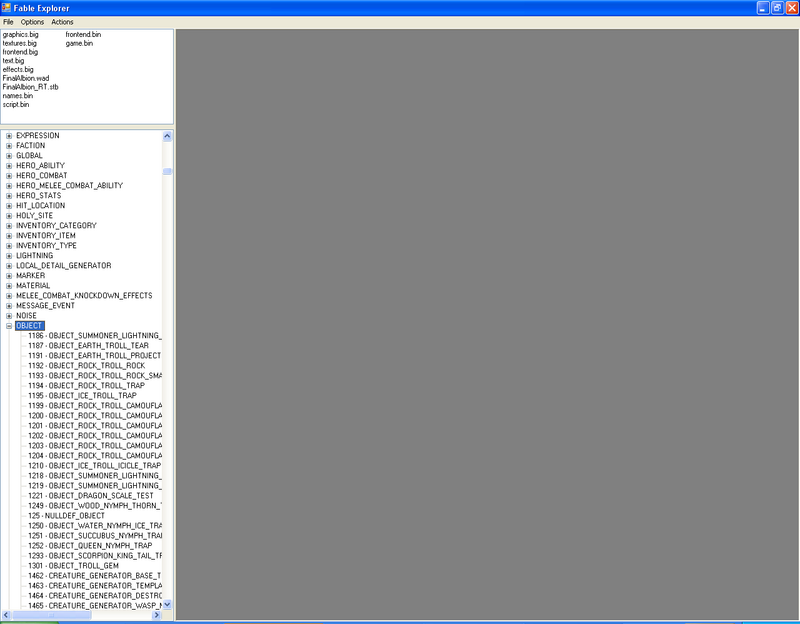Screen dimensions: 800x624
Task: Select effects.big in the file list
Action: [18, 69]
